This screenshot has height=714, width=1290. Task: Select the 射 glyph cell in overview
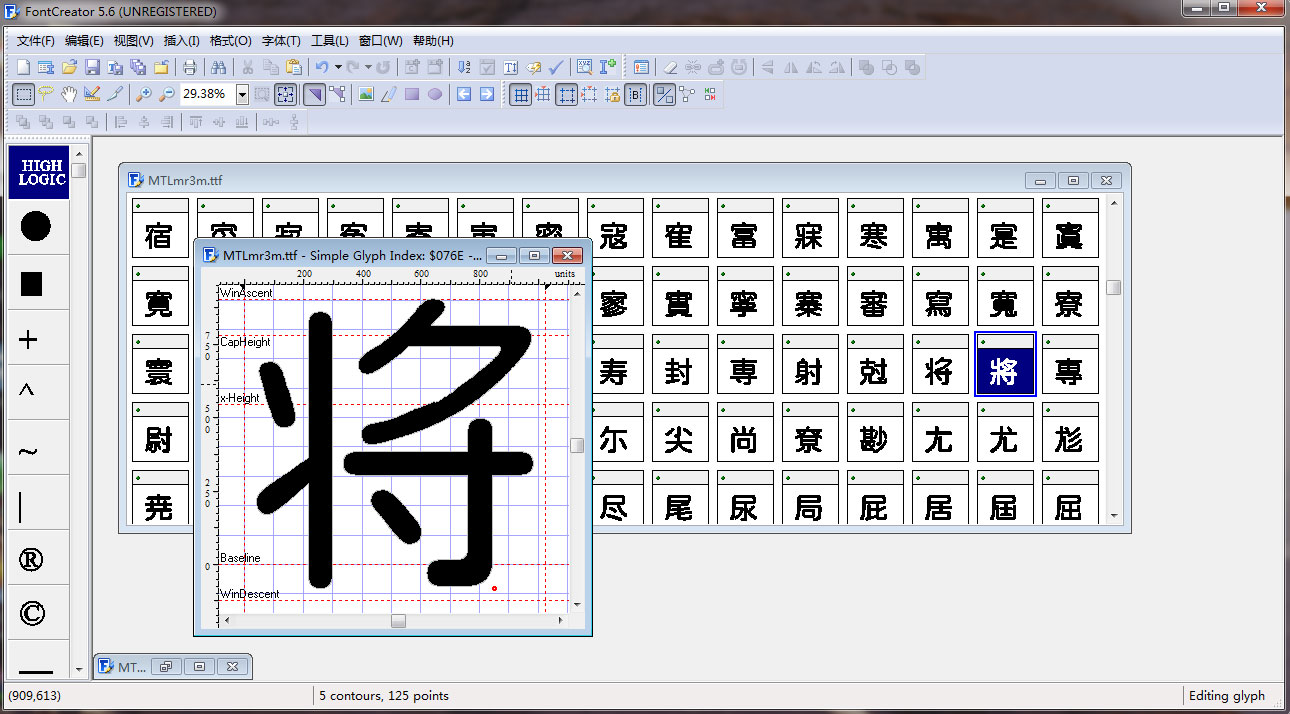(810, 364)
